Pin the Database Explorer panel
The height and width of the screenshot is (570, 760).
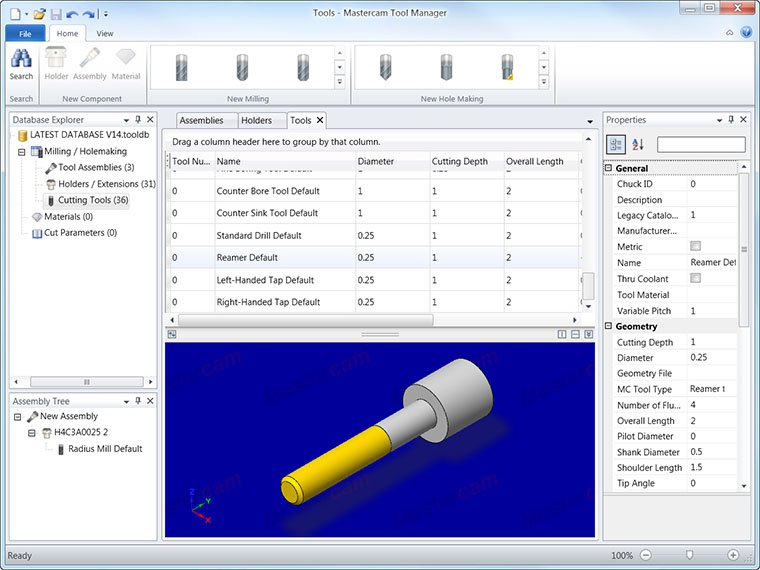point(138,119)
